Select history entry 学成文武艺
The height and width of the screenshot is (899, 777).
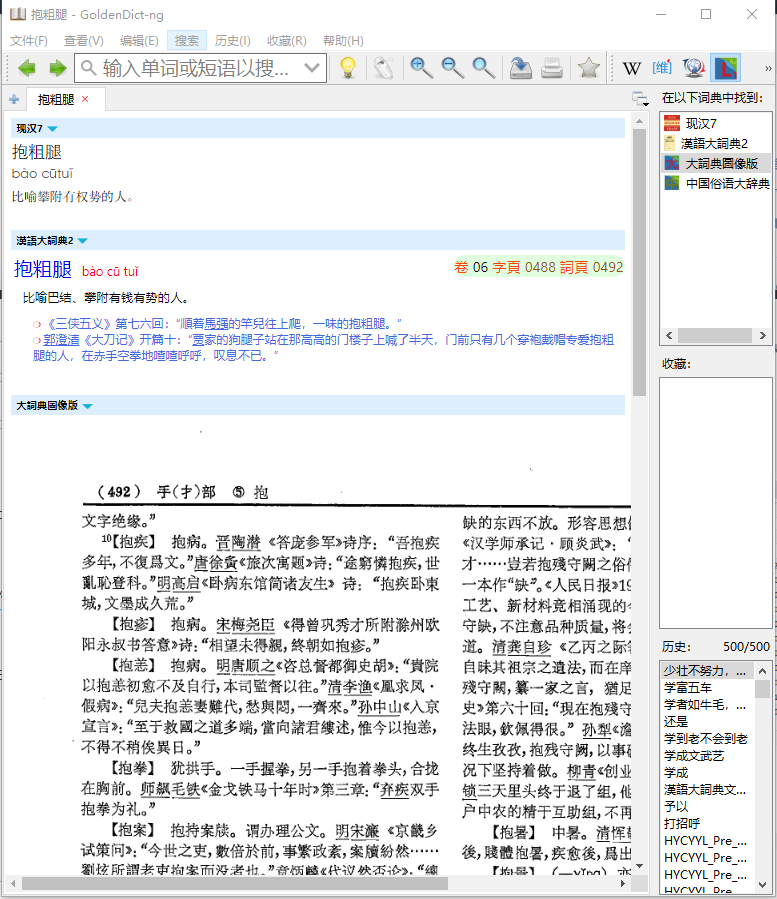pyautogui.click(x=694, y=756)
